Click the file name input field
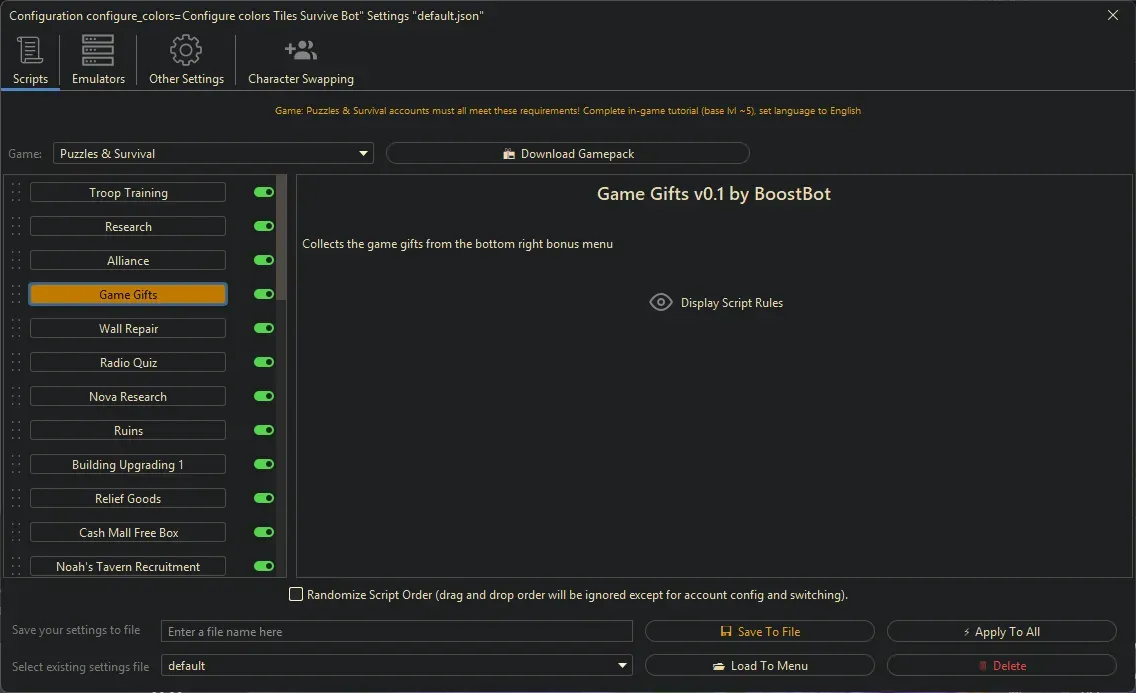Screen dimensions: 1136x693 tap(397, 632)
